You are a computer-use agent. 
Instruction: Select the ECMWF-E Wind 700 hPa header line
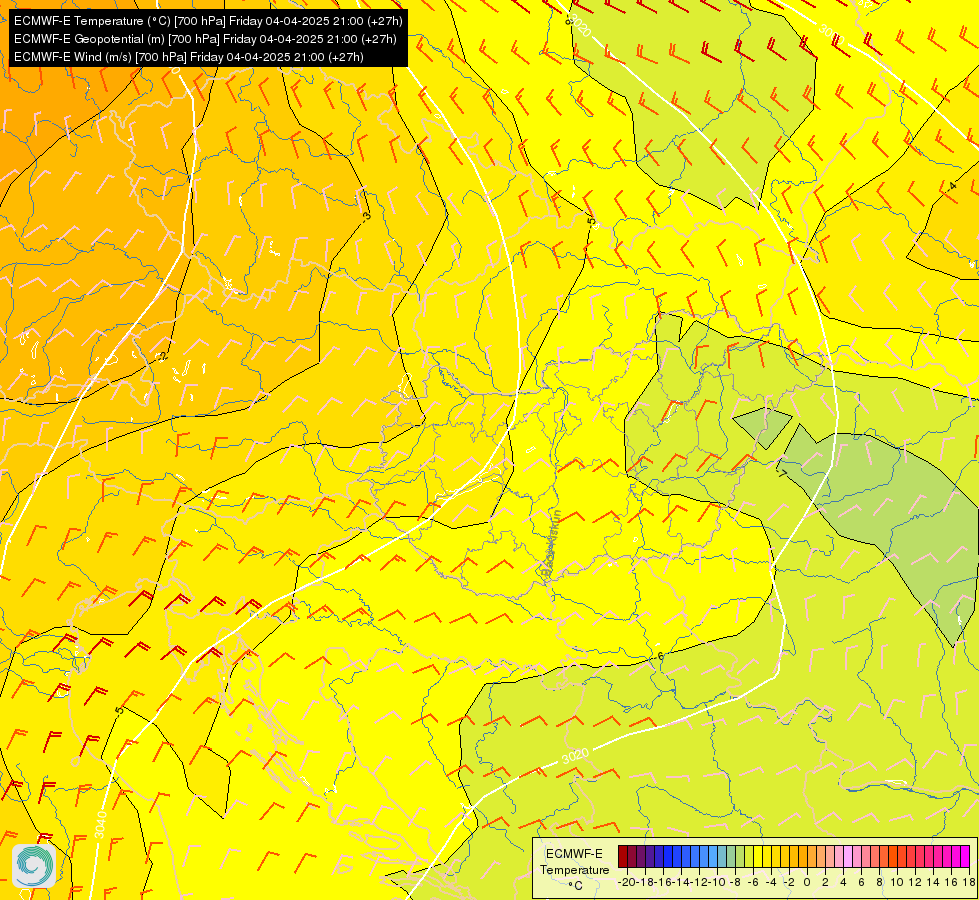click(x=189, y=57)
